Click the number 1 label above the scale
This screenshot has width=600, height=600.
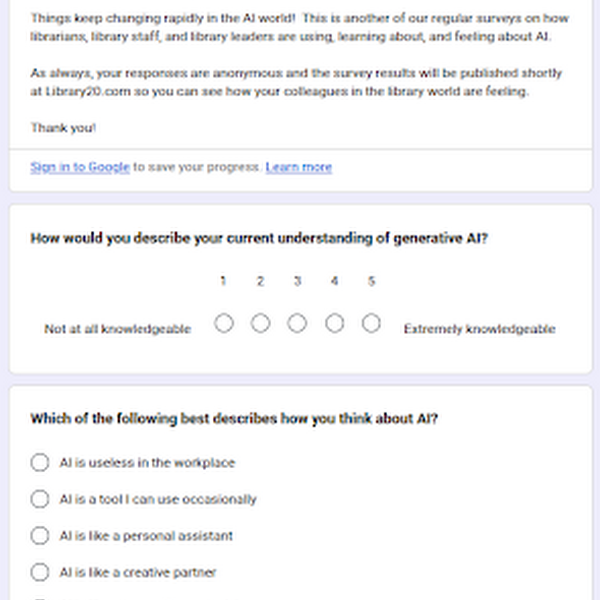click(x=223, y=281)
